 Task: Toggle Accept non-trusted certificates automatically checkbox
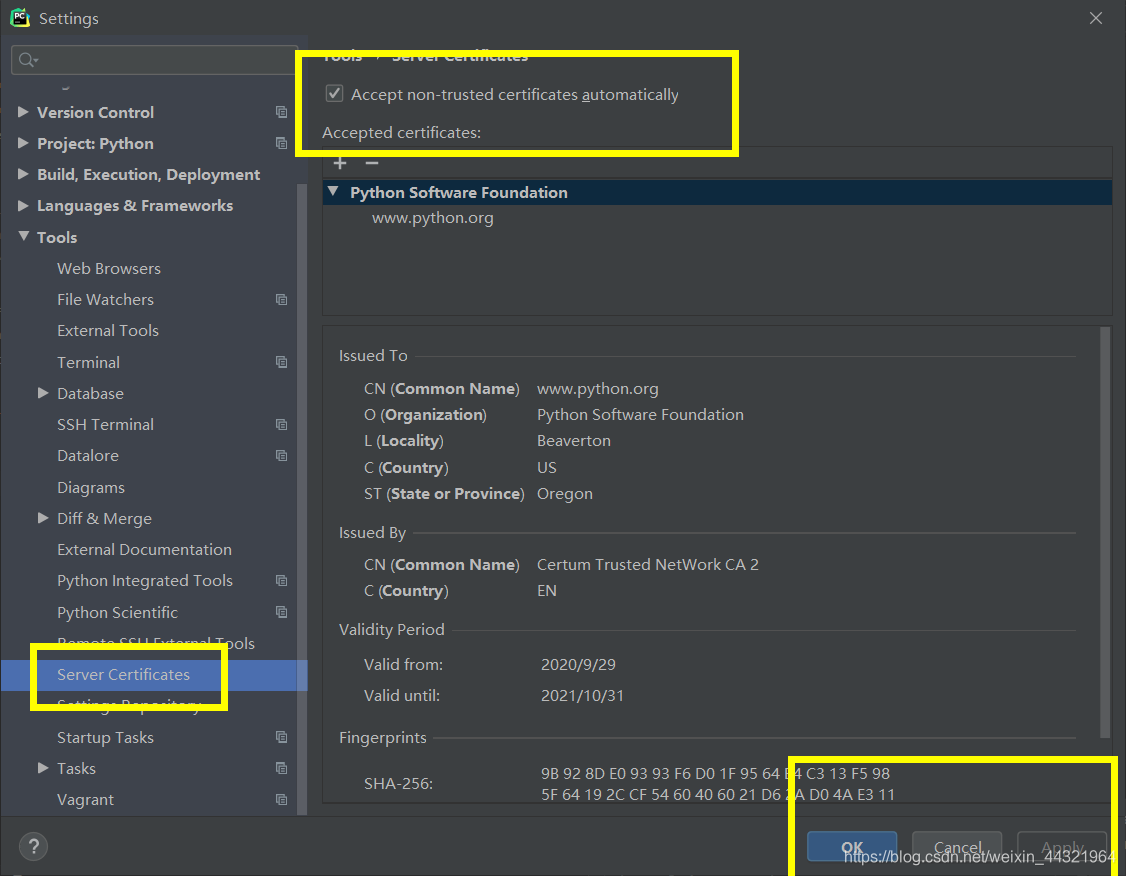[334, 93]
